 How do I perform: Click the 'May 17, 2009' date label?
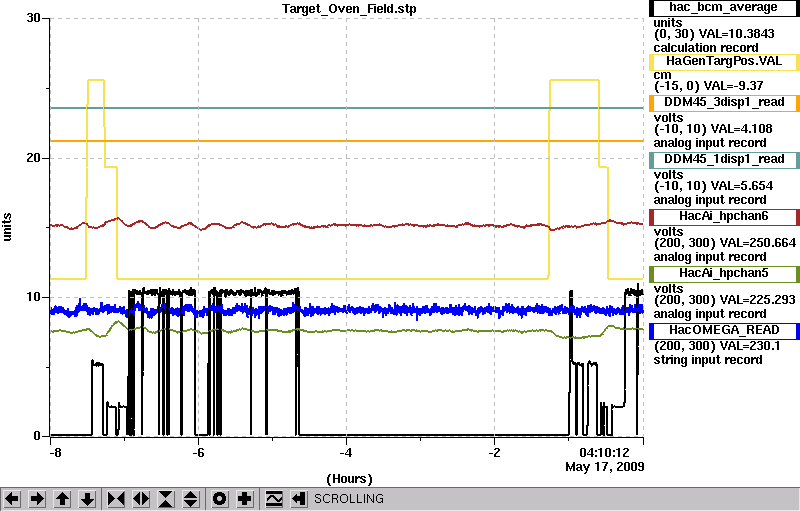pyautogui.click(x=605, y=467)
